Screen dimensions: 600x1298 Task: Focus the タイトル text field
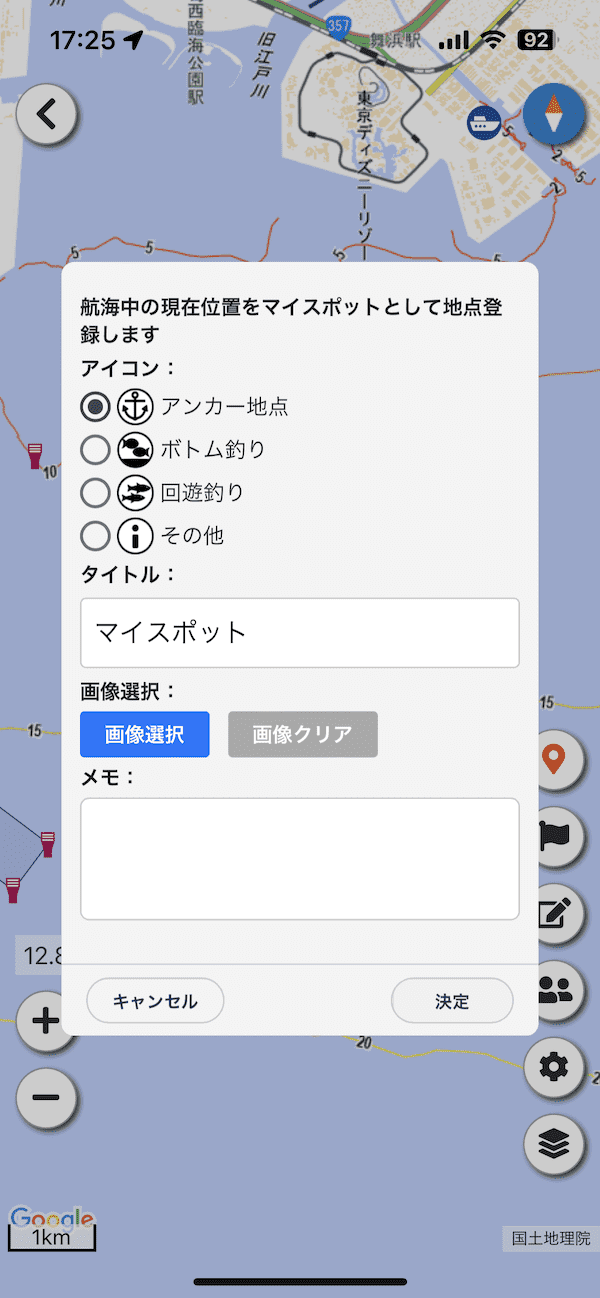300,632
